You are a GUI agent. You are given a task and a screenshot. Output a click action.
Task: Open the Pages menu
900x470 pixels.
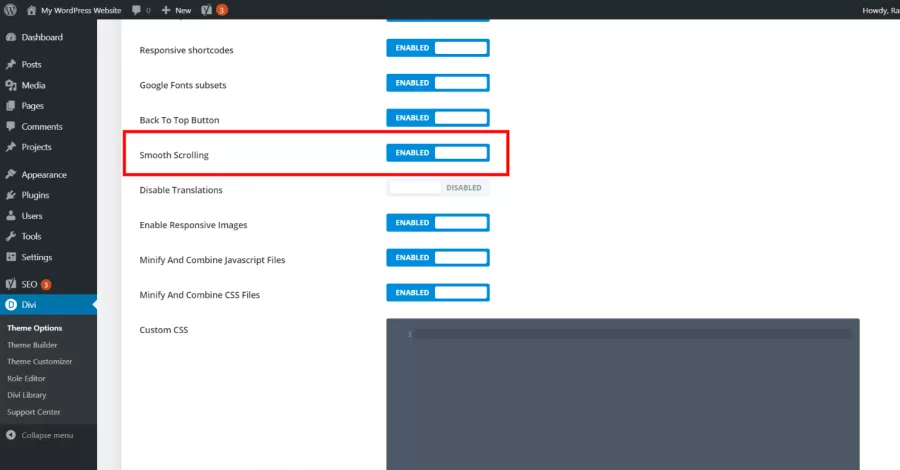pos(48,106)
